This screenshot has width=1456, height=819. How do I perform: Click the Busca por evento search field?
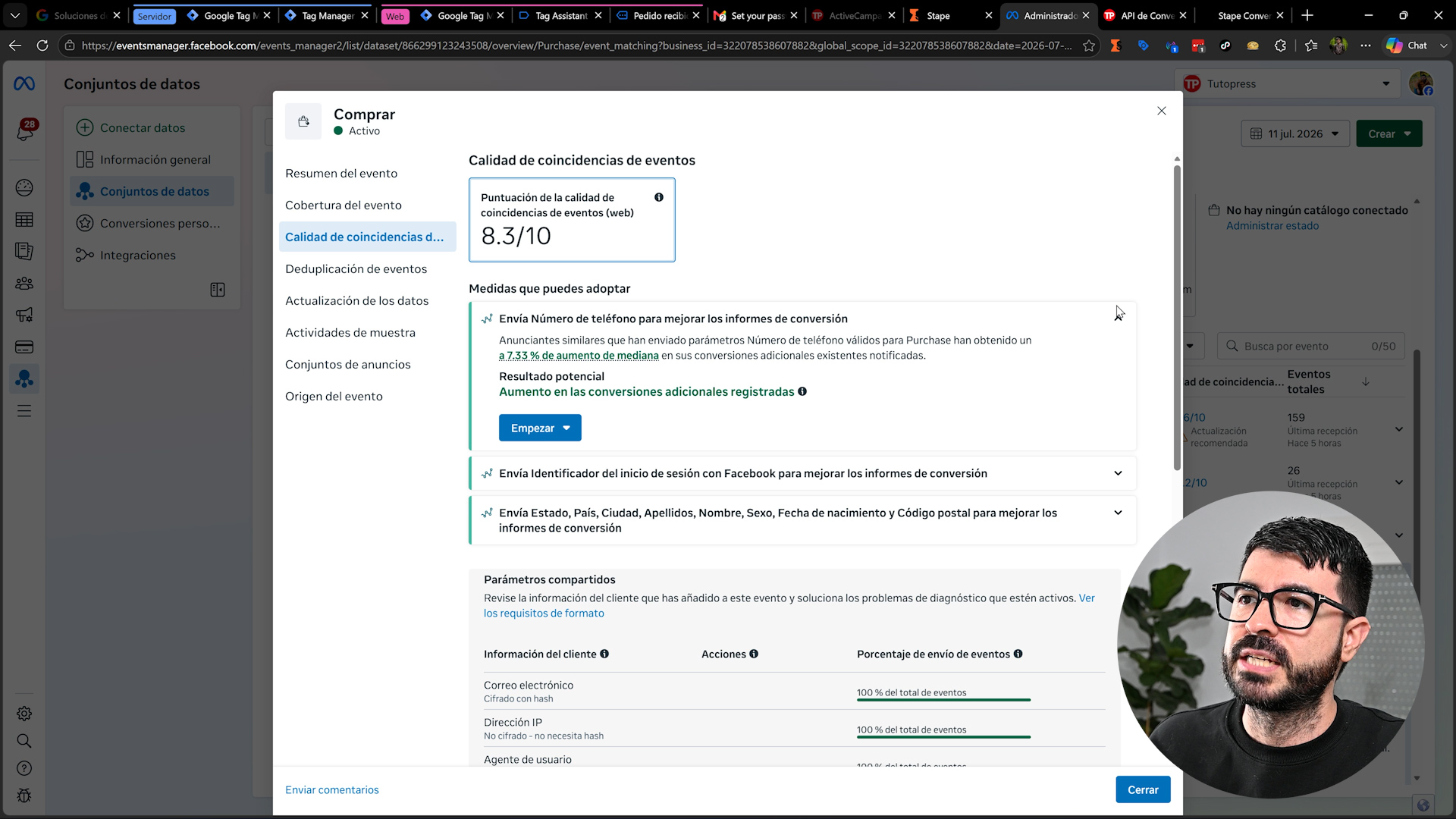[x=1310, y=346]
